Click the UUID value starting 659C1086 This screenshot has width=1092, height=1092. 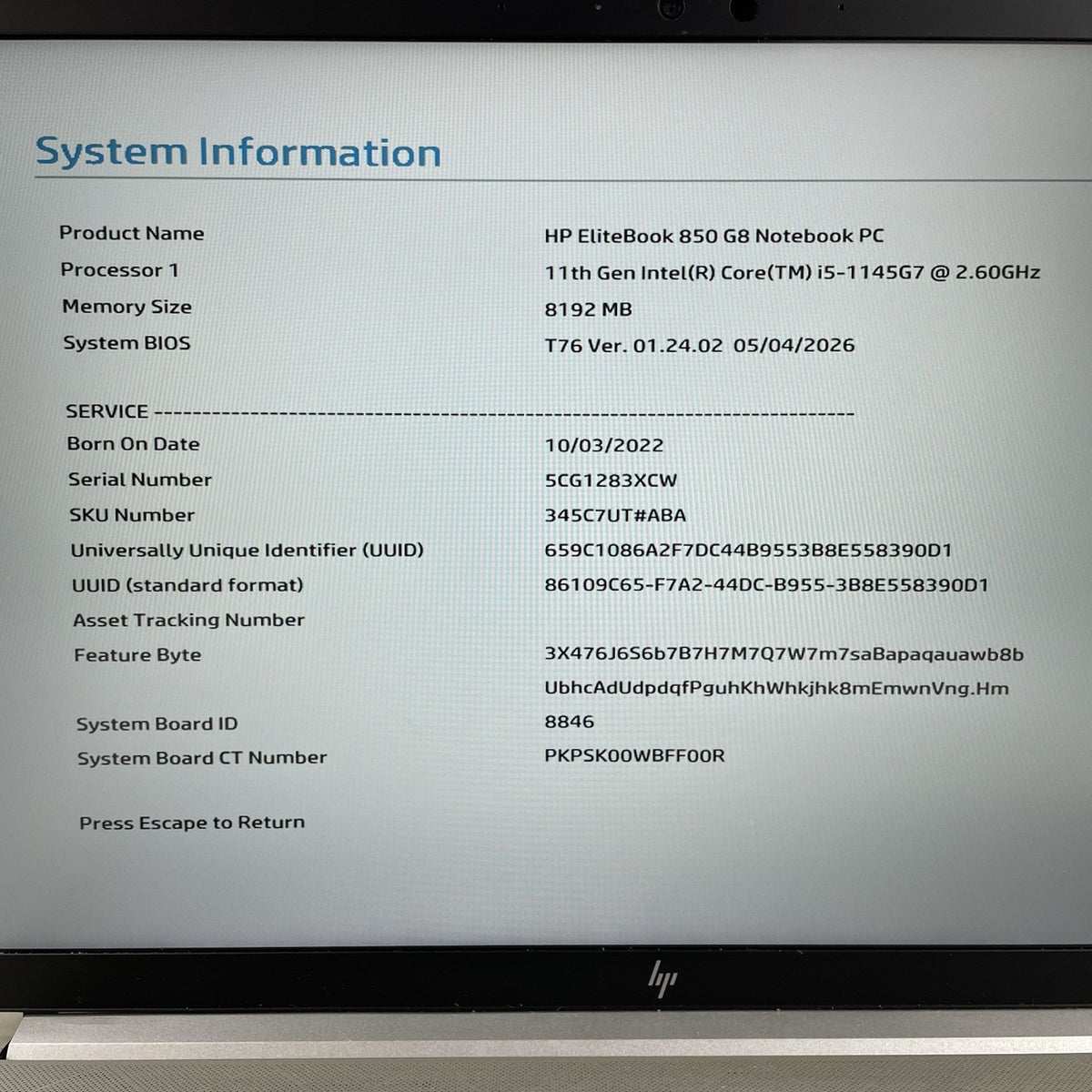[x=748, y=551]
